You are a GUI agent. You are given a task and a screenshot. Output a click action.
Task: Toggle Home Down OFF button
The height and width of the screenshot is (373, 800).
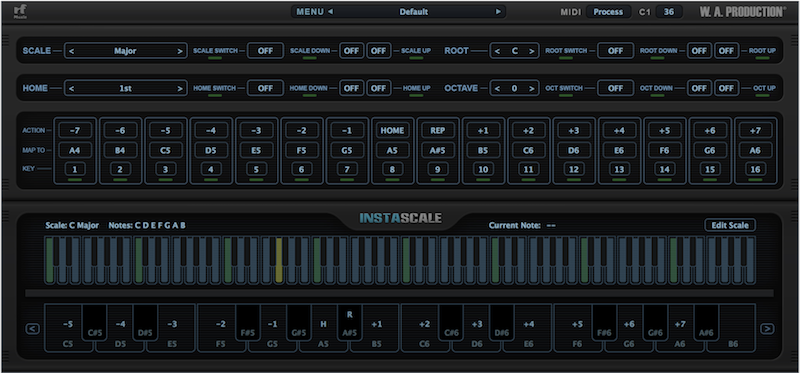pyautogui.click(x=351, y=88)
